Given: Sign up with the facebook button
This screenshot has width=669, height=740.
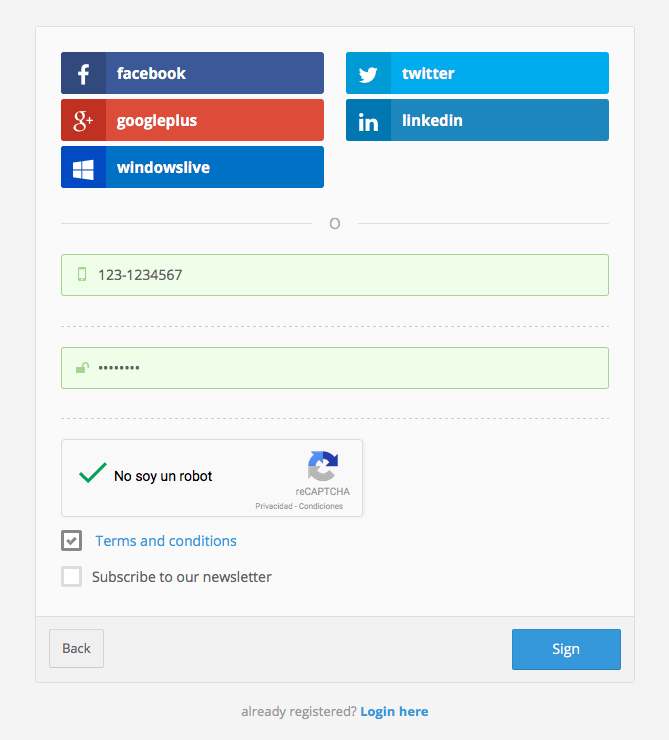Looking at the screenshot, I should [192, 74].
